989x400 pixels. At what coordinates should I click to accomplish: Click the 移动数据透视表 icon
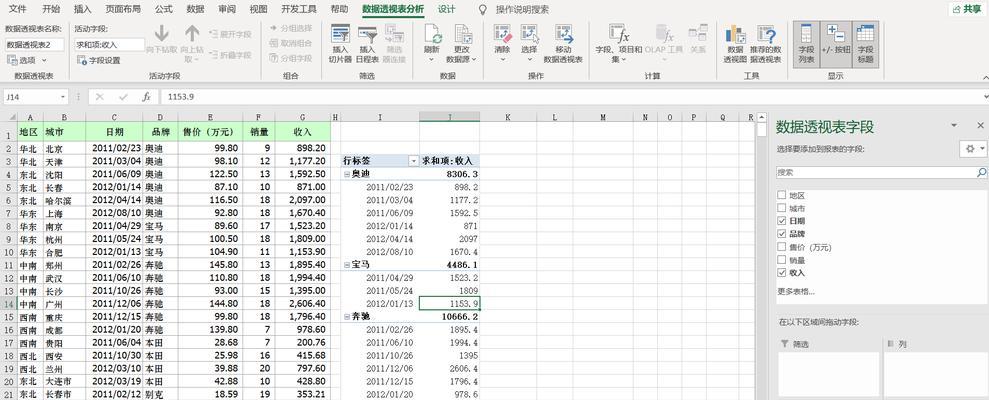563,35
